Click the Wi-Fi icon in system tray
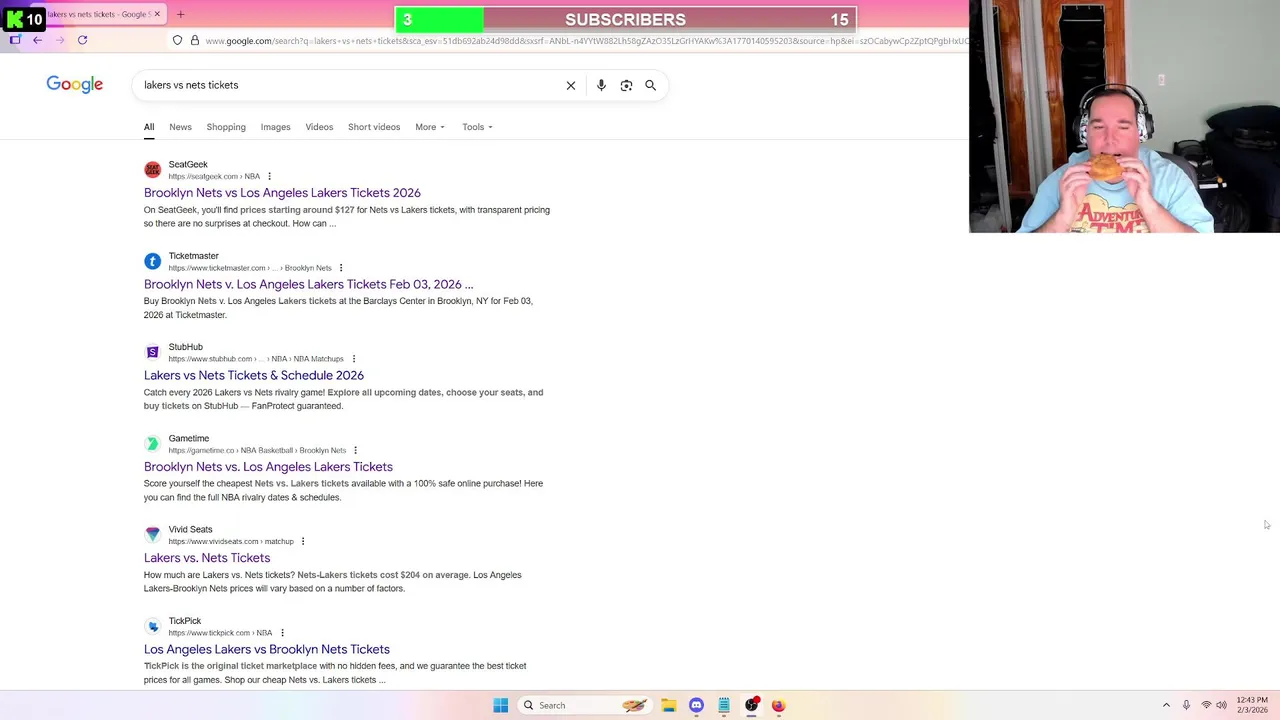1280x720 pixels. (1206, 705)
